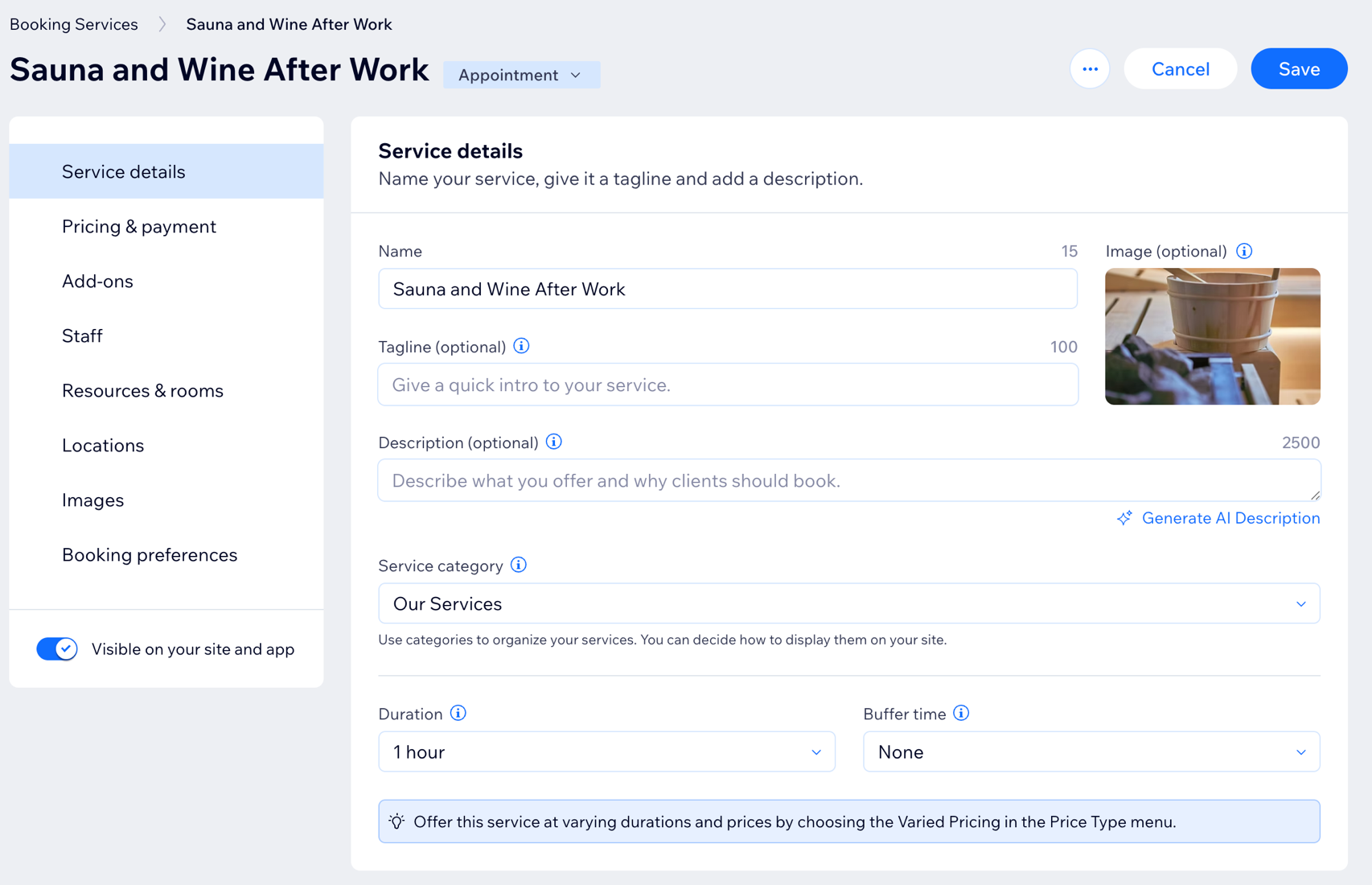Image resolution: width=1372 pixels, height=885 pixels.
Task: Click the sauna bucket service image
Action: tap(1212, 336)
